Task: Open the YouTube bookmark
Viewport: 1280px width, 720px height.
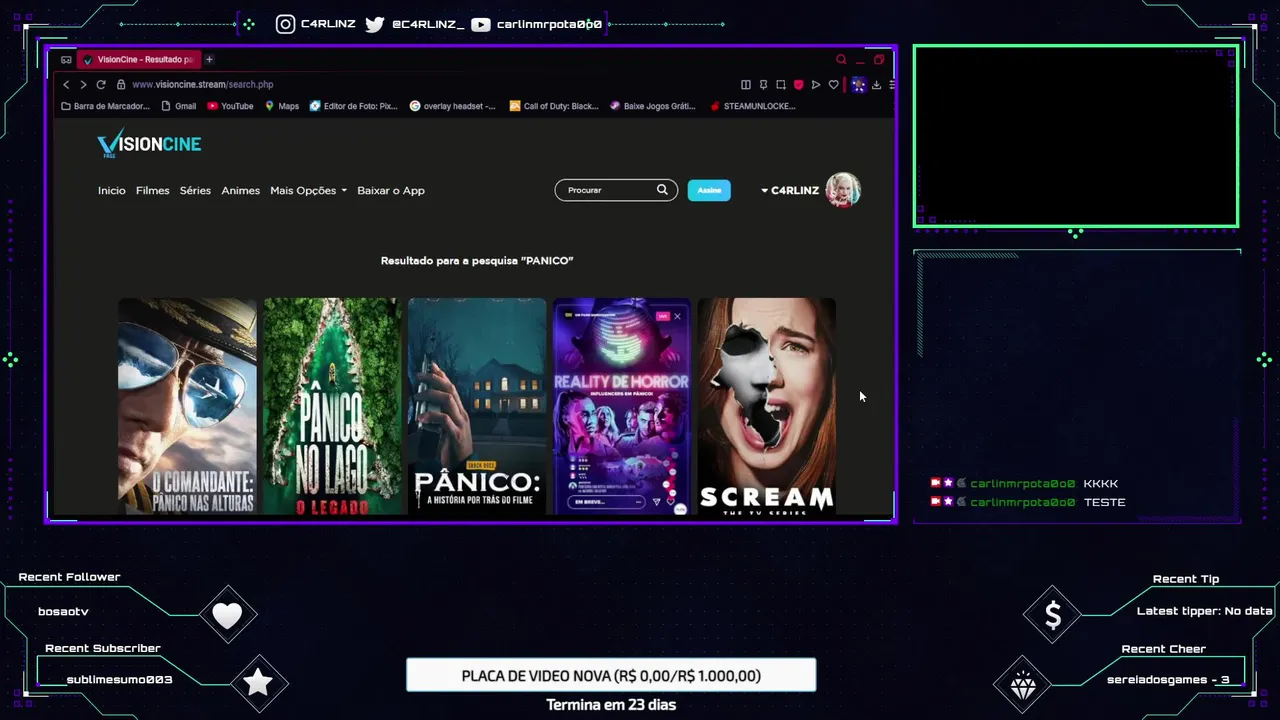Action: pyautogui.click(x=230, y=106)
